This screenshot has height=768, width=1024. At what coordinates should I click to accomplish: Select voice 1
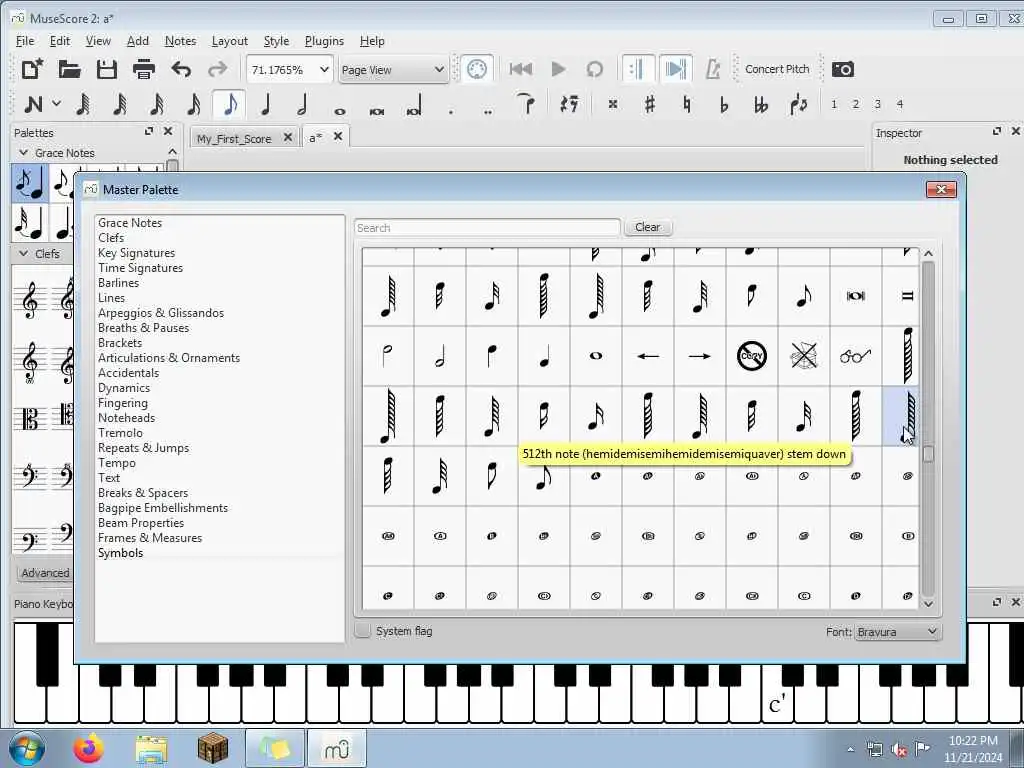(x=834, y=104)
